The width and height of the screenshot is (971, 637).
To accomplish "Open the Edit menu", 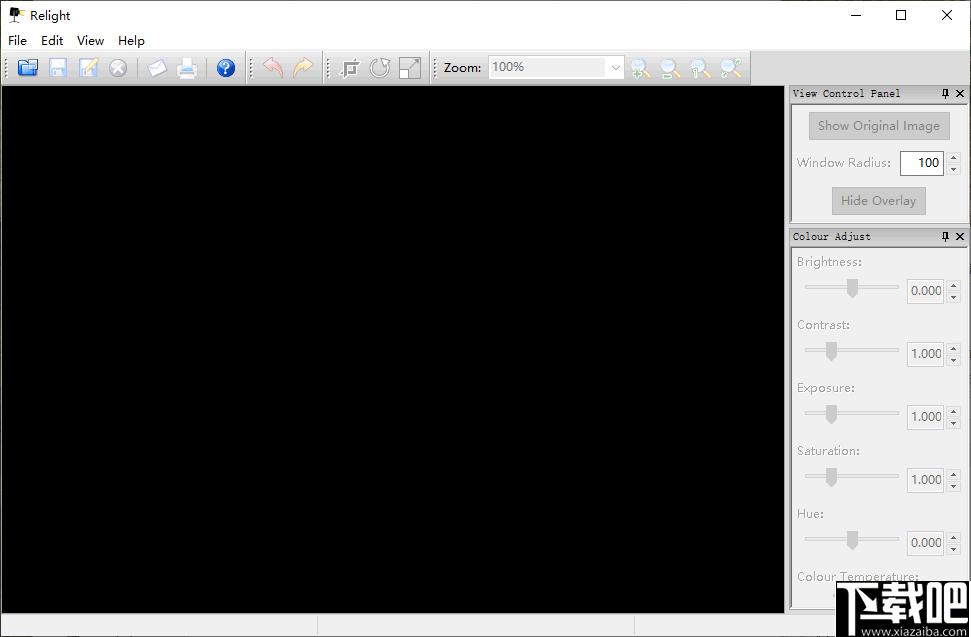I will [52, 41].
